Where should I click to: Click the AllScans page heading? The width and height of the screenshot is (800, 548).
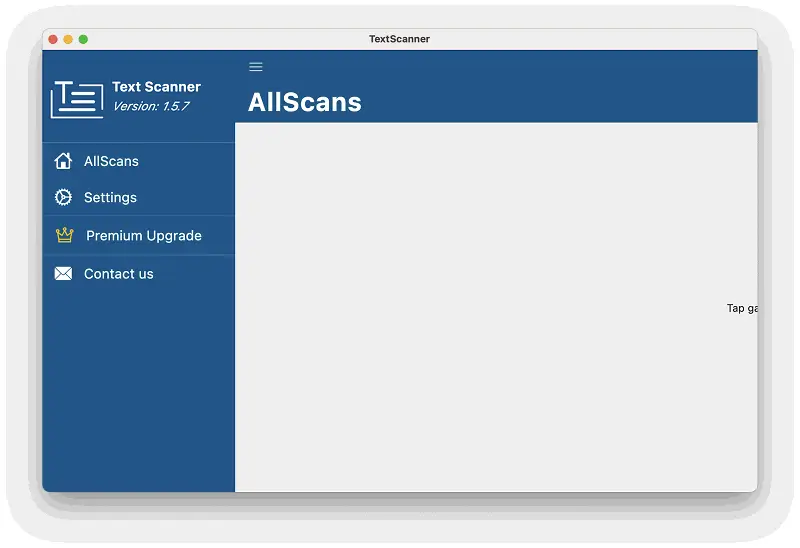(x=305, y=102)
